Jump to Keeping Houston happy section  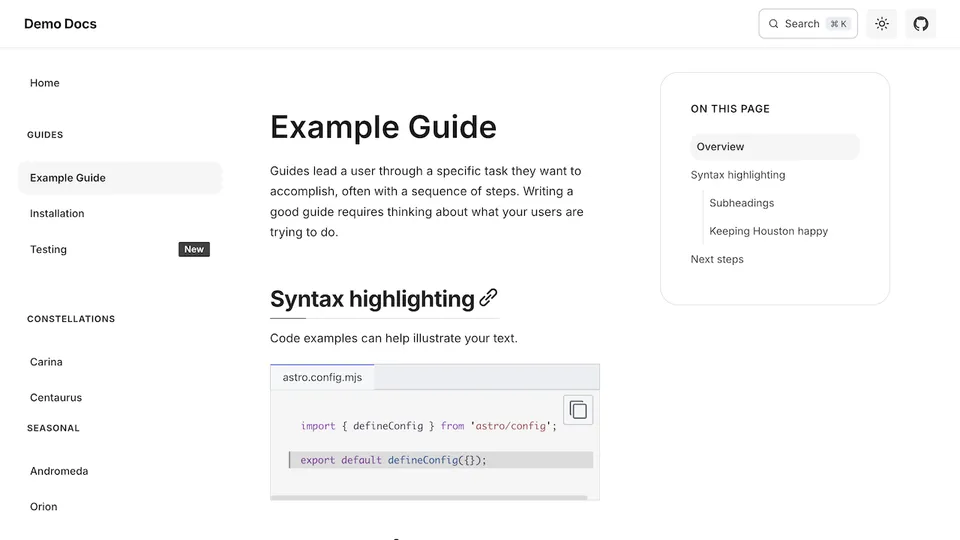[x=769, y=231]
